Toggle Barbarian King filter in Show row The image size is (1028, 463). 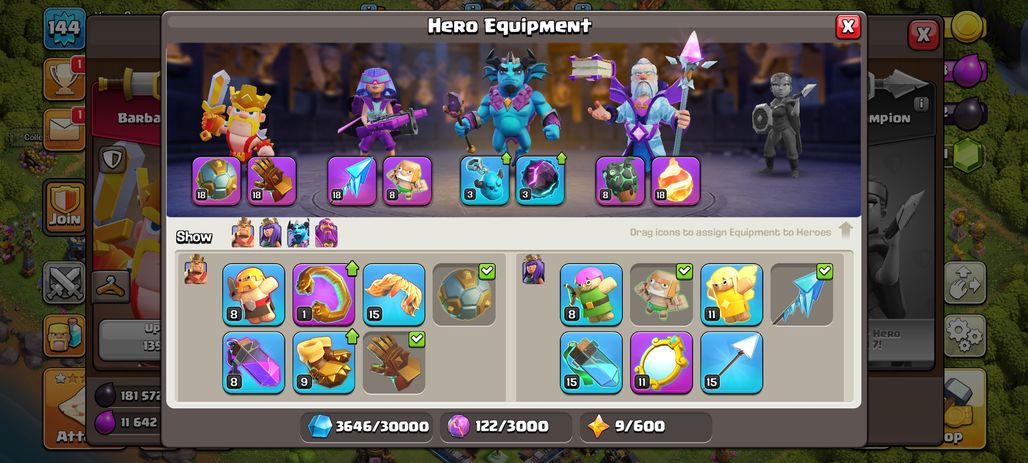coord(243,233)
